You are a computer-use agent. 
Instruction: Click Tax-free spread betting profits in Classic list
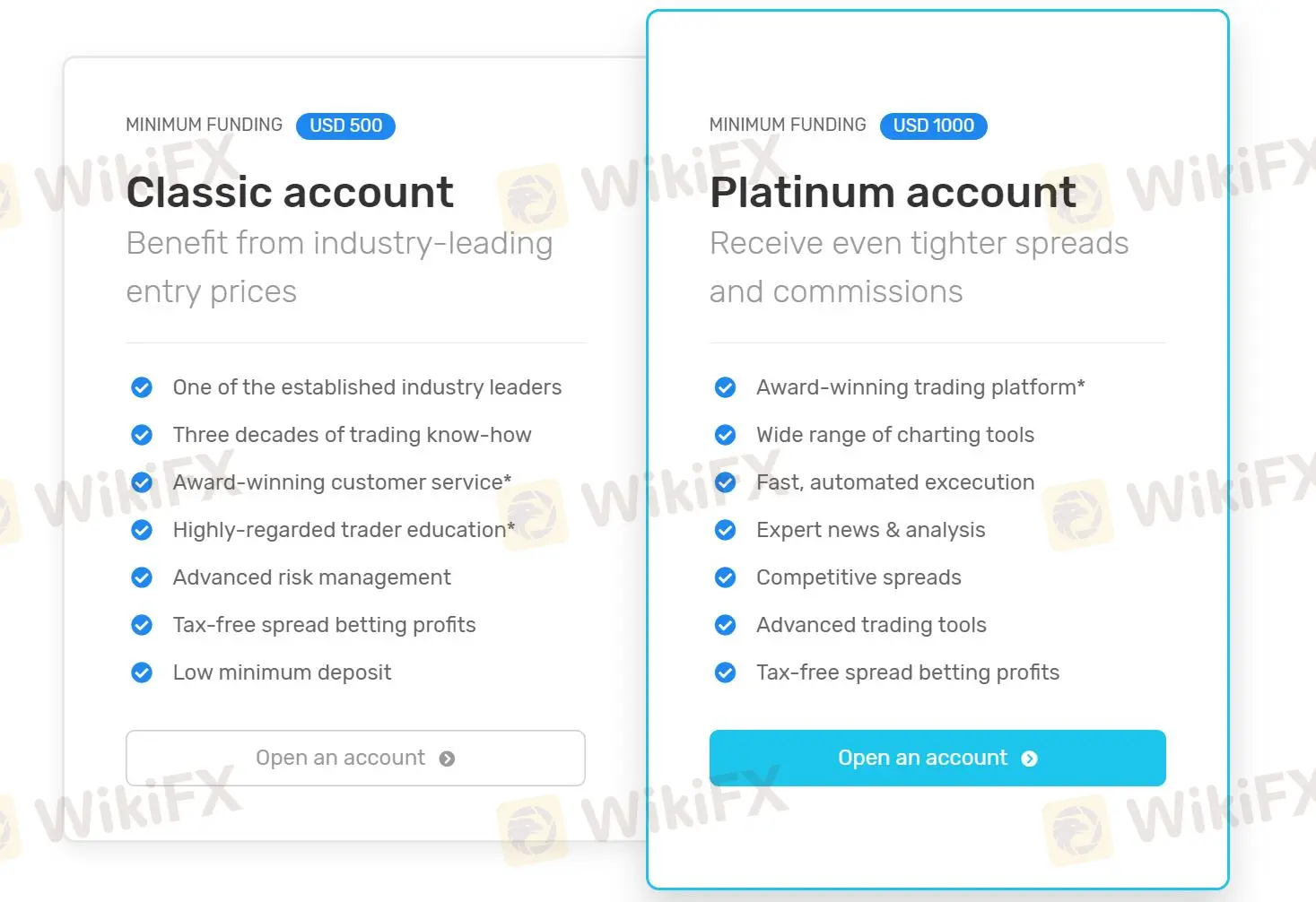point(324,625)
